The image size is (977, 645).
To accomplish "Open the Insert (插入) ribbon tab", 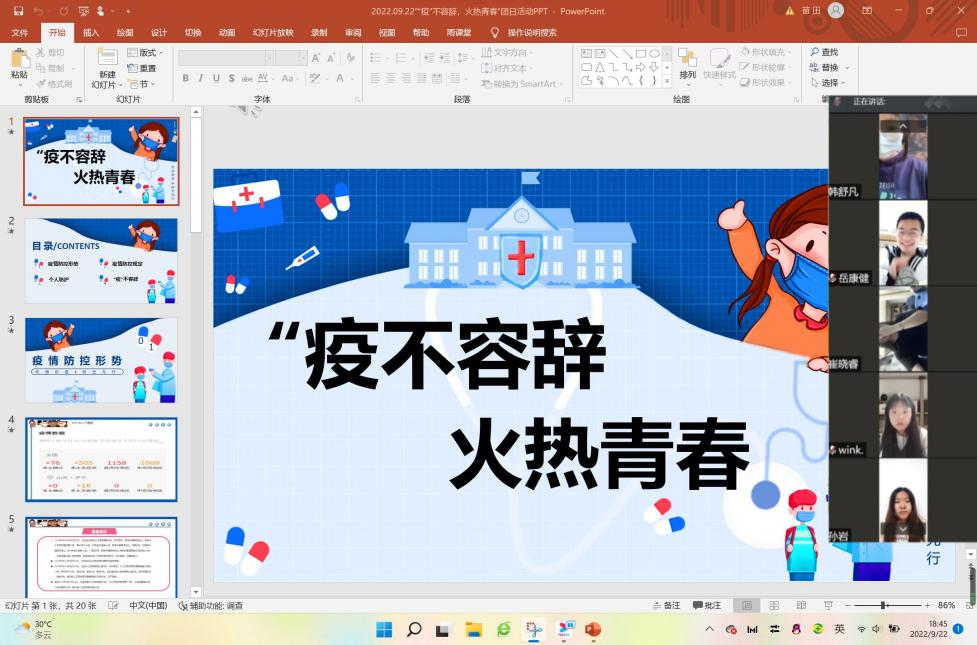I will click(x=91, y=32).
